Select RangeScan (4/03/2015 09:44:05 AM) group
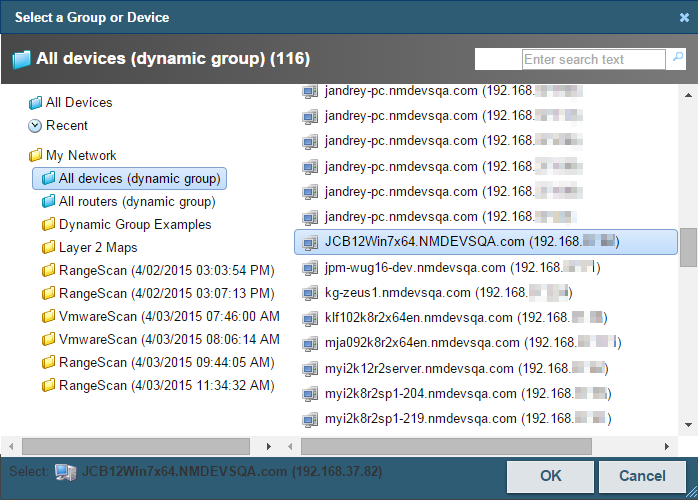 coord(166,362)
